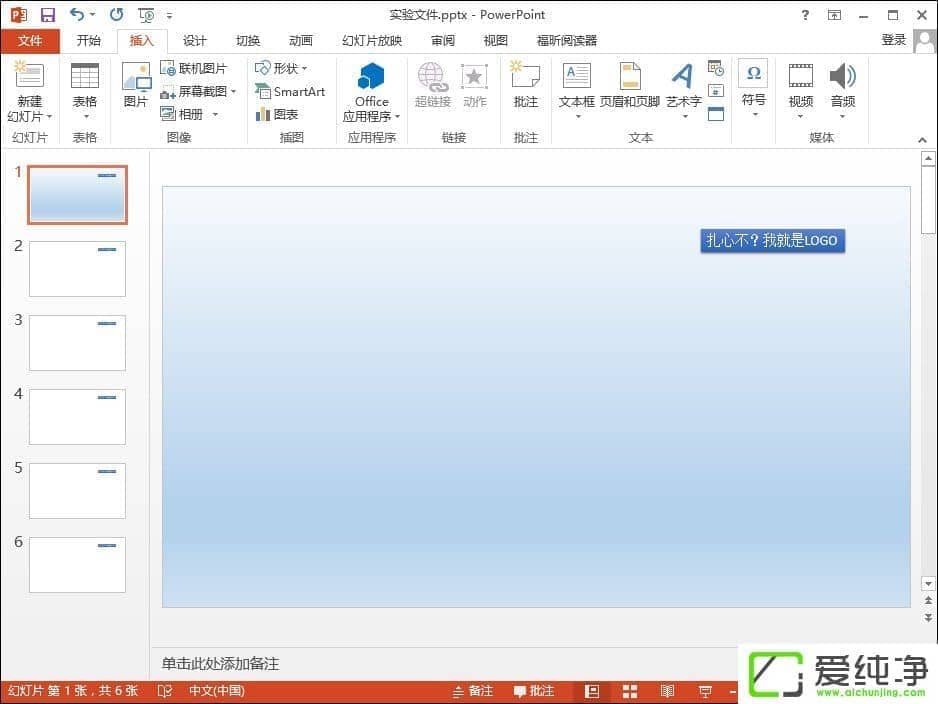
Task: Insert a picture using the 图片 icon
Action: [135, 88]
